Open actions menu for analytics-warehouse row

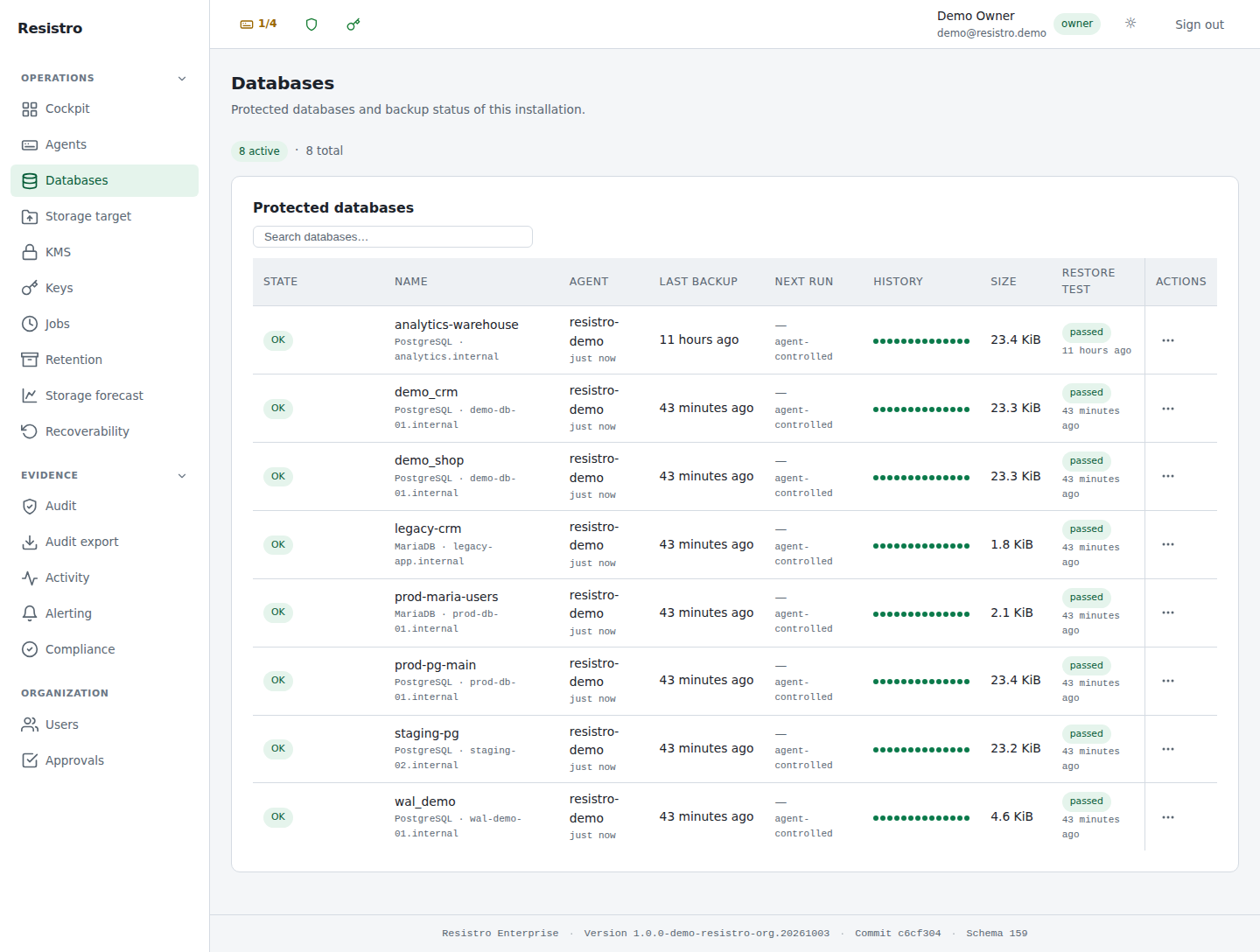pos(1168,340)
